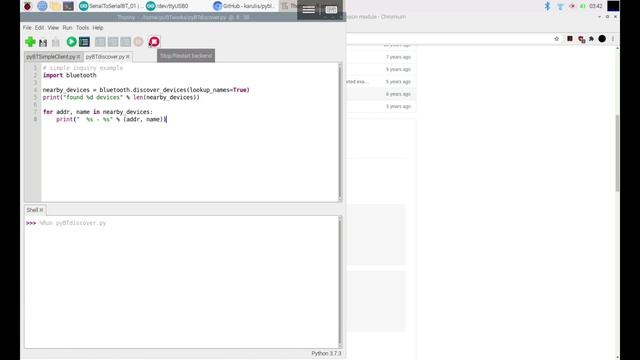Open Chromium three-dot menu
Screen dimensions: 640x360
click(x=613, y=39)
